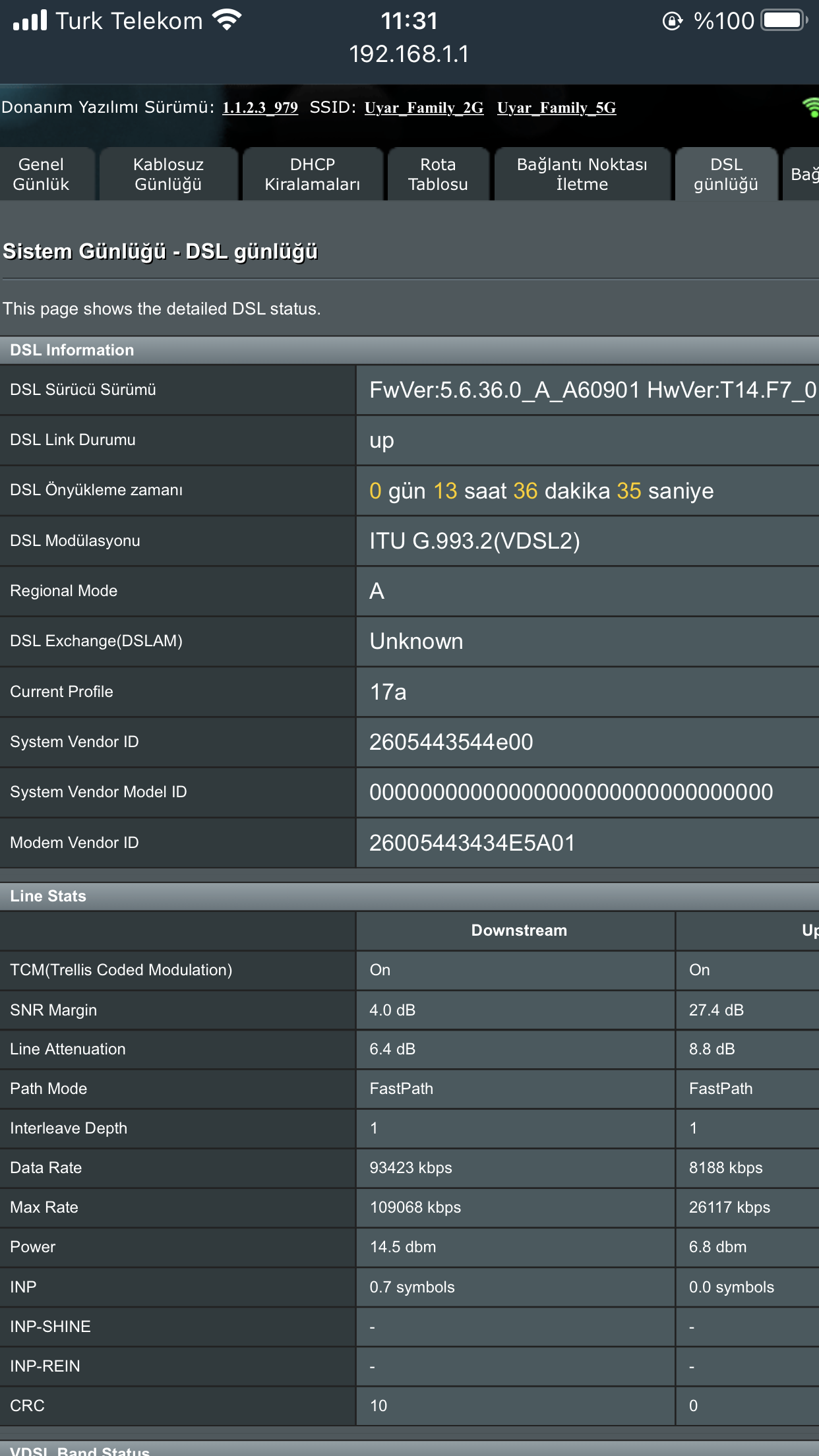The height and width of the screenshot is (1456, 819).
Task: Open DHCP Kiralamaları tab
Action: pyautogui.click(x=312, y=174)
